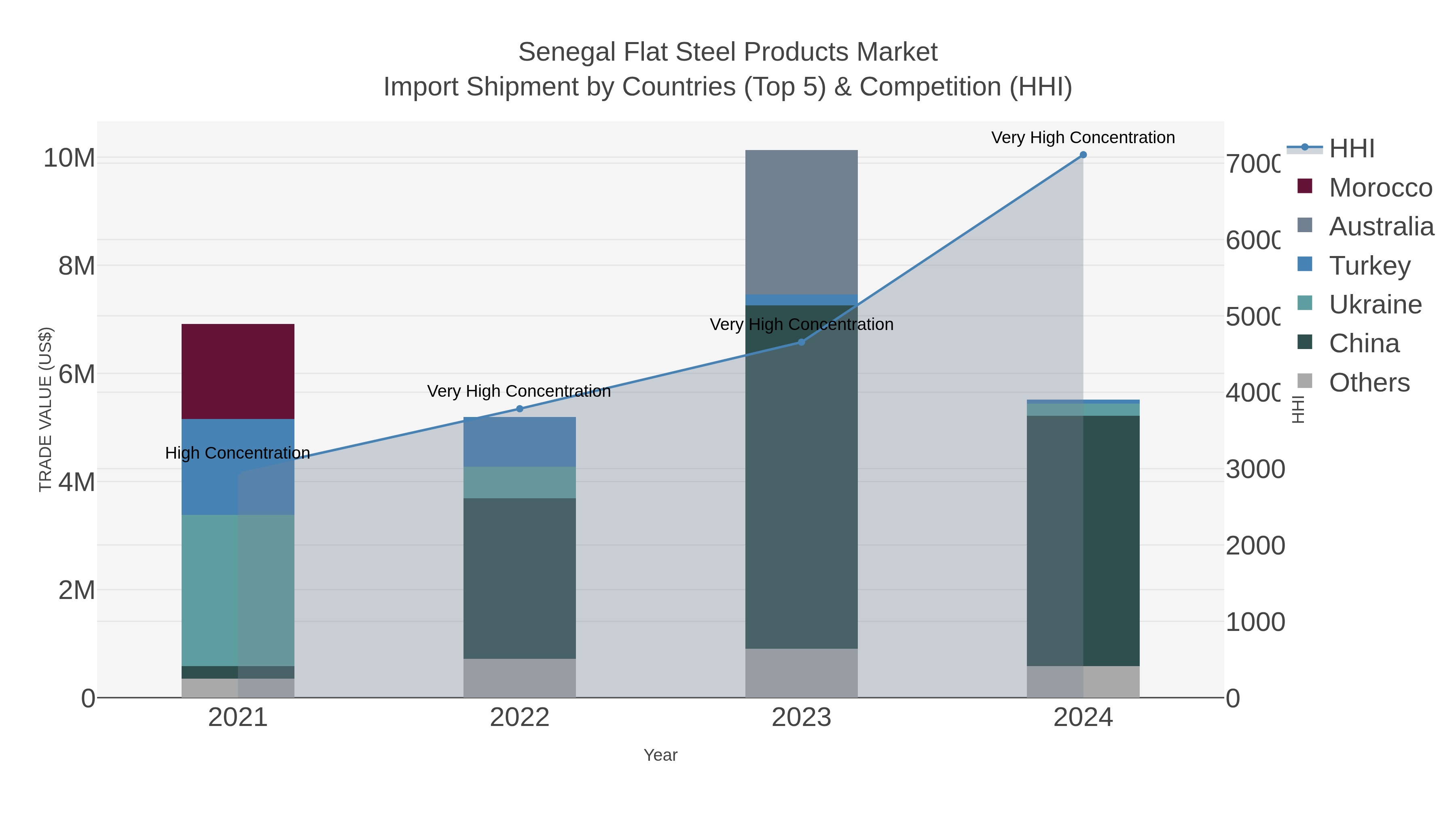Click the Ukraine bar segment in 2022

point(519,483)
